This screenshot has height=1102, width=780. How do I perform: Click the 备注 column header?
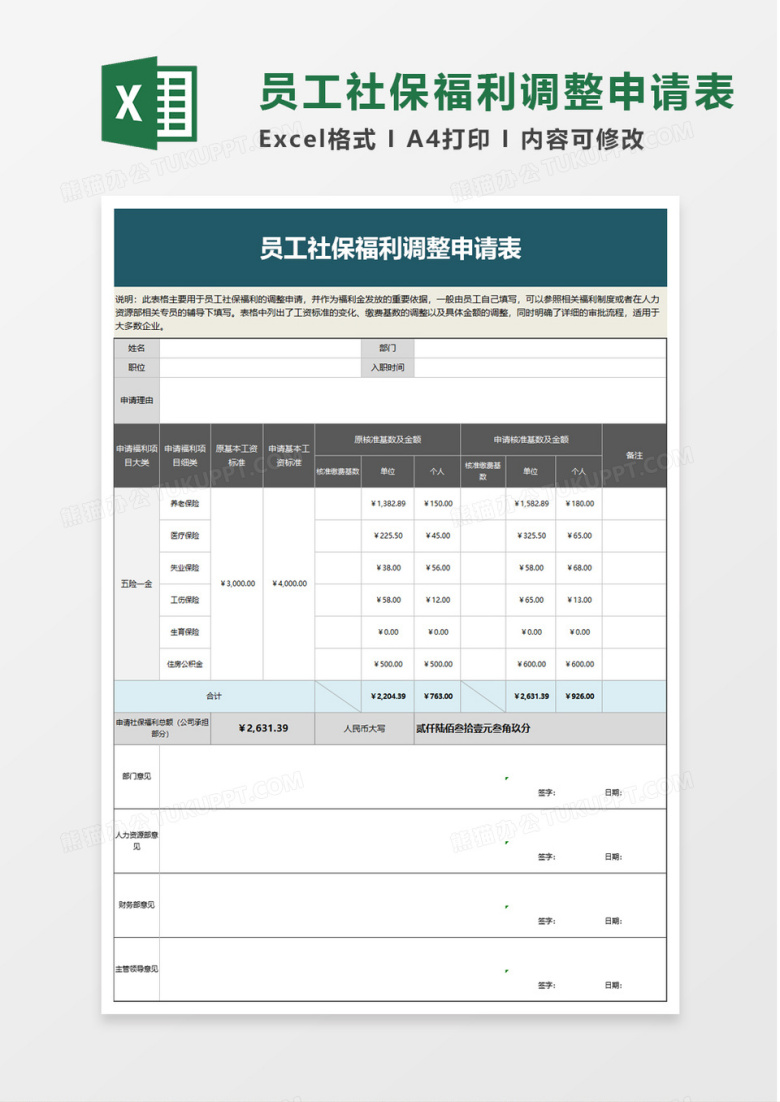click(634, 455)
